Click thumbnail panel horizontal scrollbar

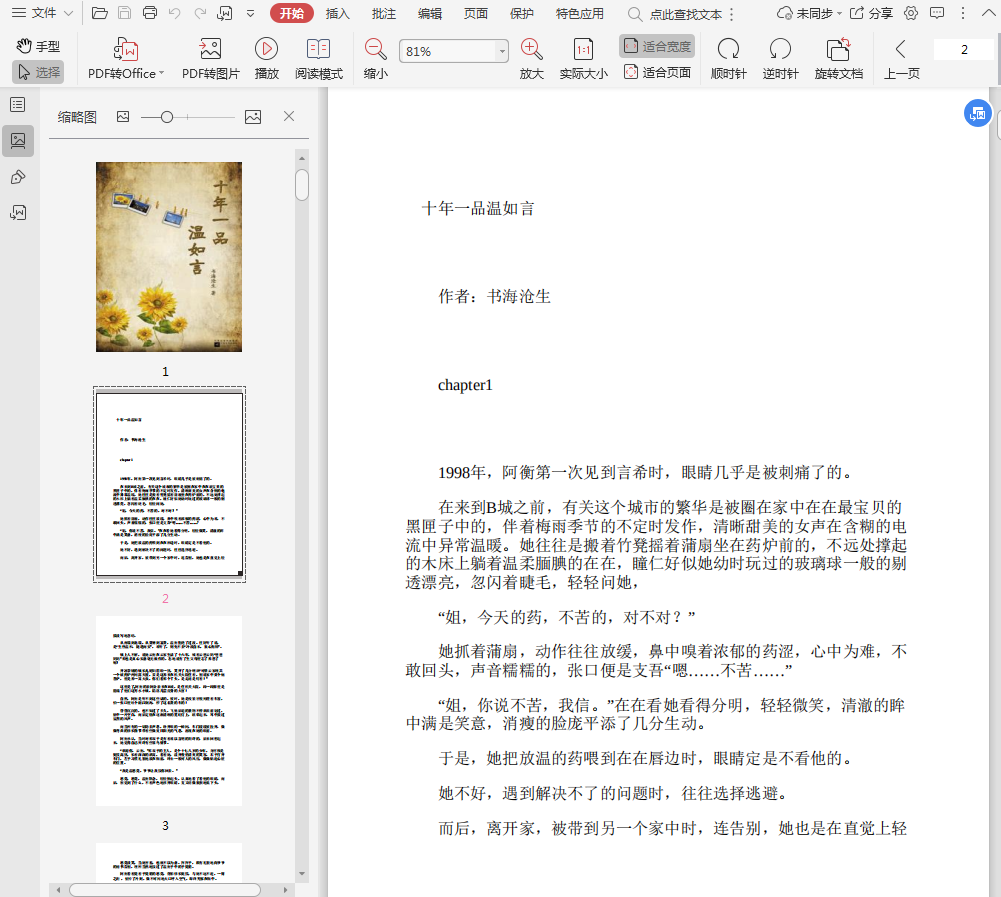pos(165,889)
